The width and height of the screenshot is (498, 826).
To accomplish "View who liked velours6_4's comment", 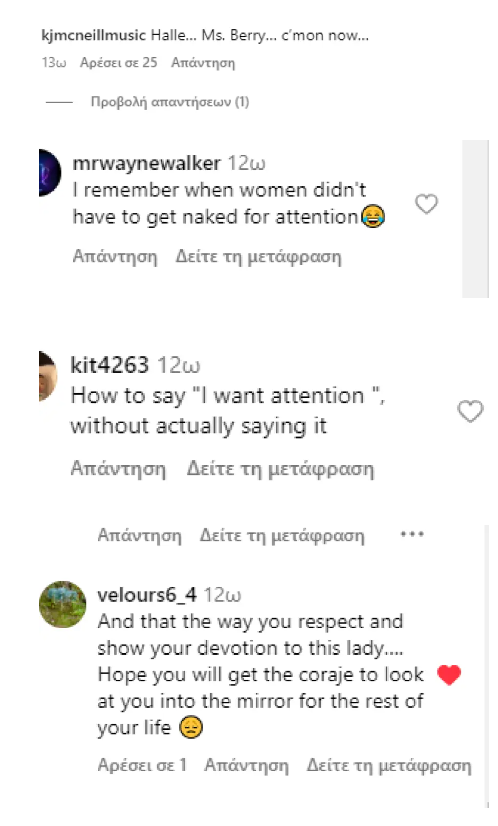I will (x=142, y=765).
